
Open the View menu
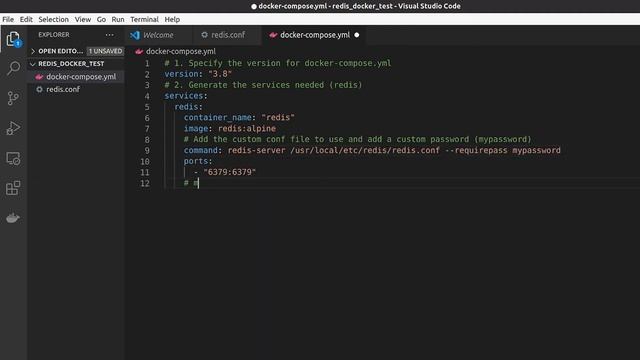click(x=83, y=19)
